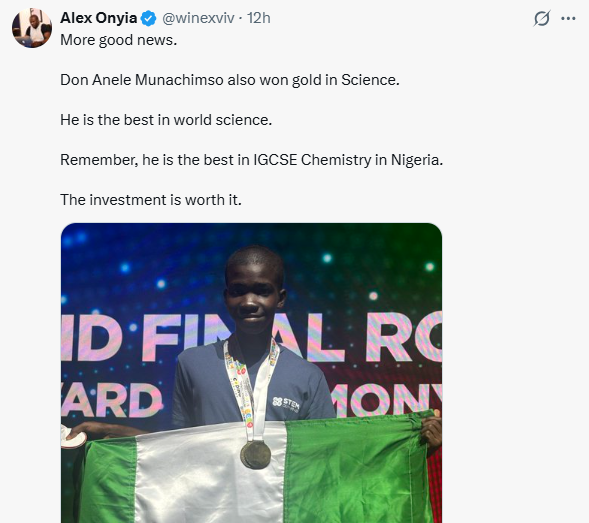This screenshot has width=589, height=523.
Task: Click the blue verified checkmark badge
Action: tap(148, 18)
